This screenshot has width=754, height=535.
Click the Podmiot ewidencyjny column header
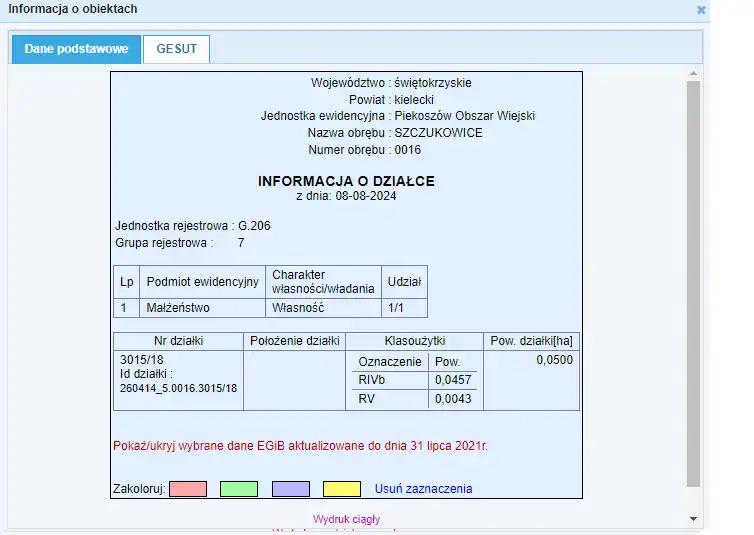[x=202, y=282]
